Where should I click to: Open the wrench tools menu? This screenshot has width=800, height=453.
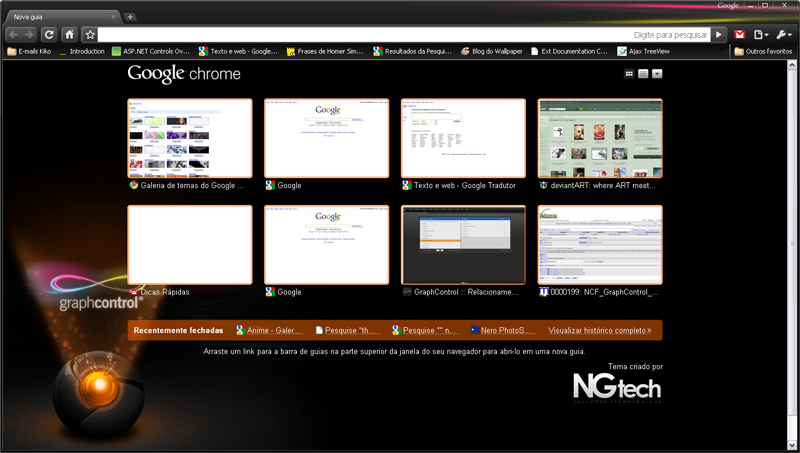point(783,35)
